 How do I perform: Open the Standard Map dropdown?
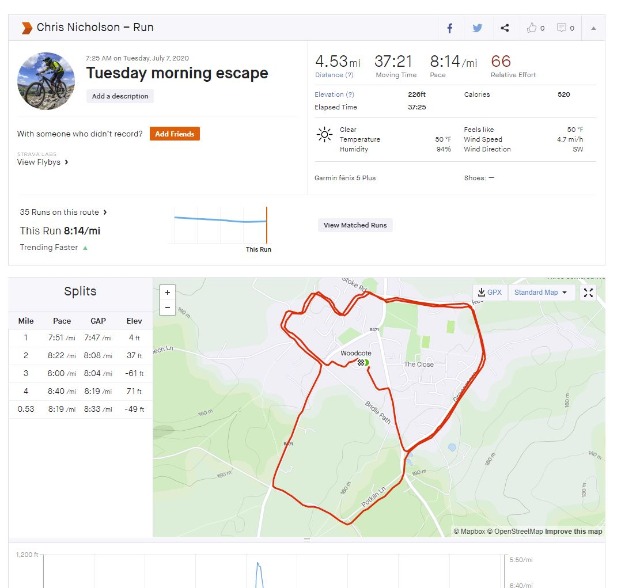click(x=541, y=293)
